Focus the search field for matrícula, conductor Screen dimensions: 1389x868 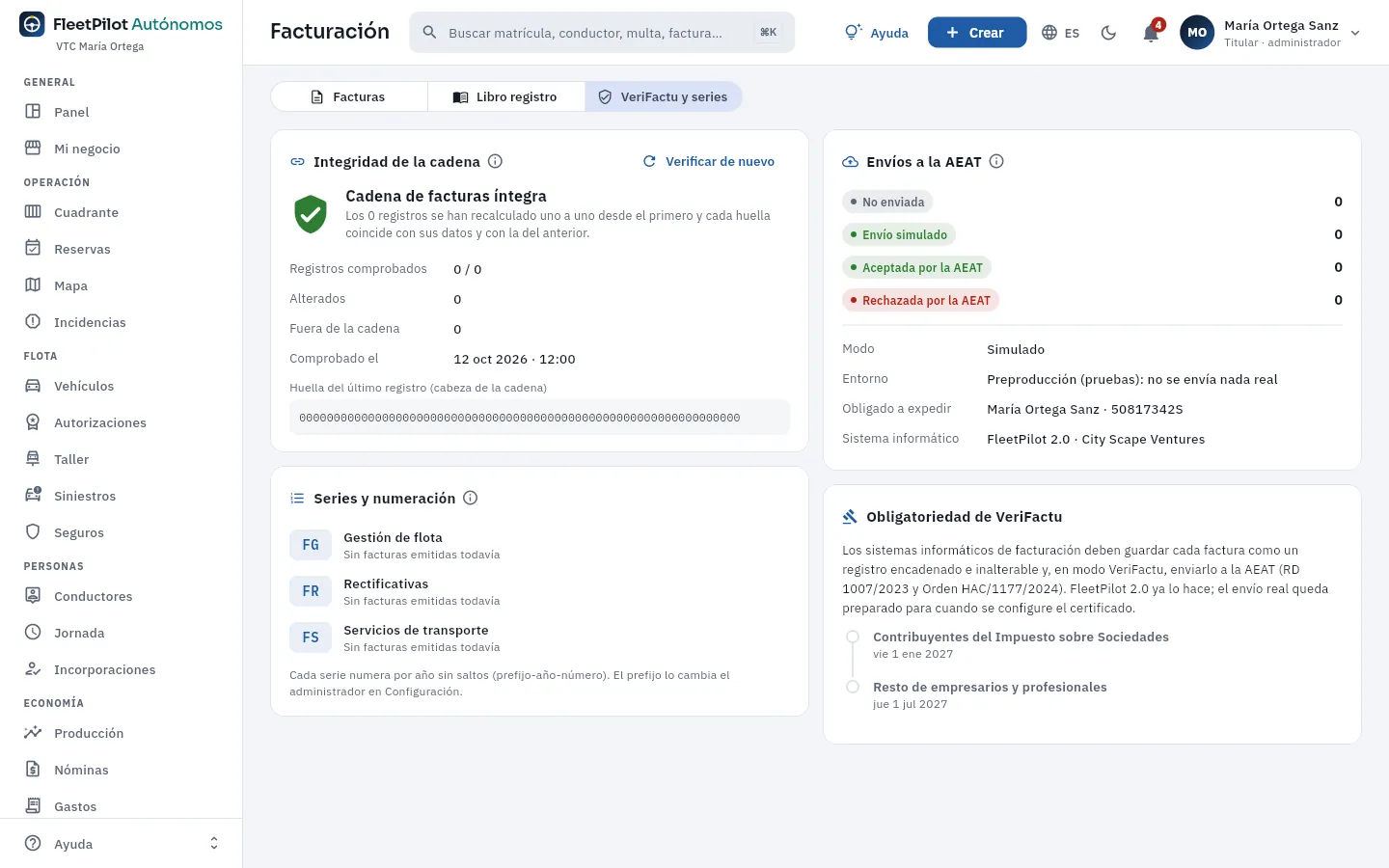(x=602, y=33)
